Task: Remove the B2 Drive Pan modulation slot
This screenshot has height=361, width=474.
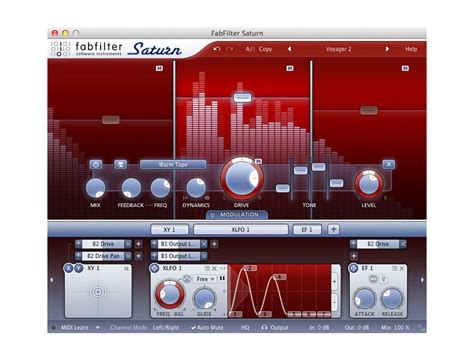Action: [x=128, y=256]
